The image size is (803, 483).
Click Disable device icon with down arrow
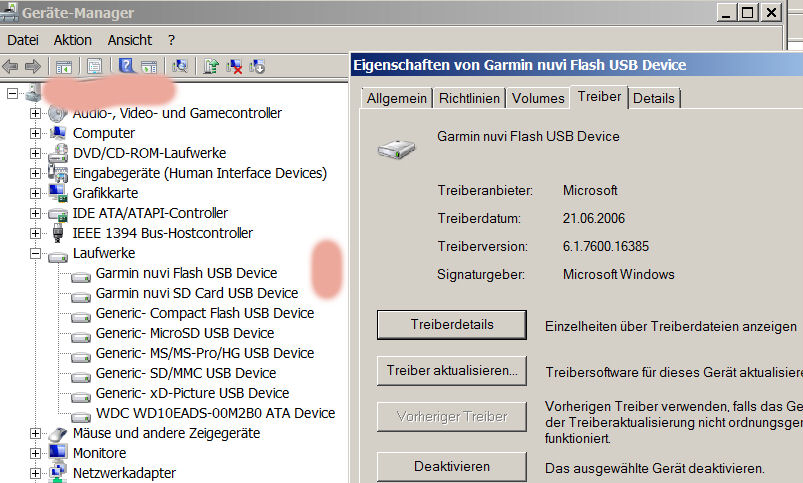pyautogui.click(x=257, y=66)
